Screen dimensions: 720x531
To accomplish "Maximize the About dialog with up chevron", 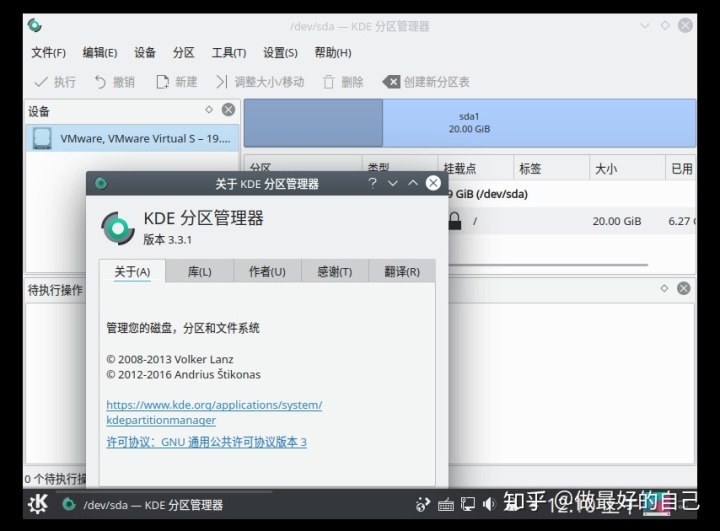I will click(413, 183).
